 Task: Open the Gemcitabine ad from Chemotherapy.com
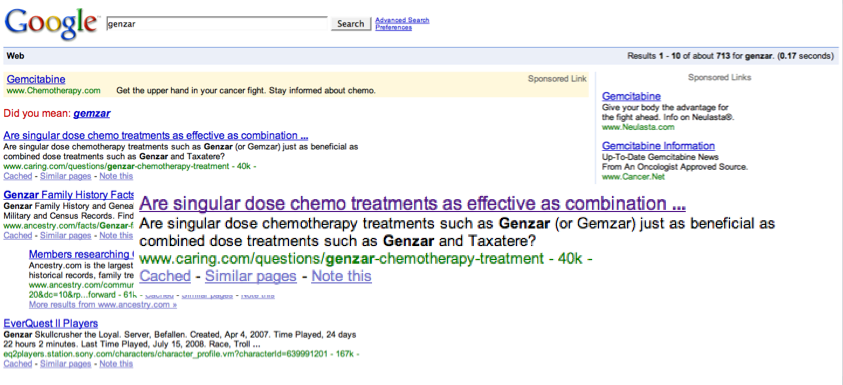pos(36,80)
